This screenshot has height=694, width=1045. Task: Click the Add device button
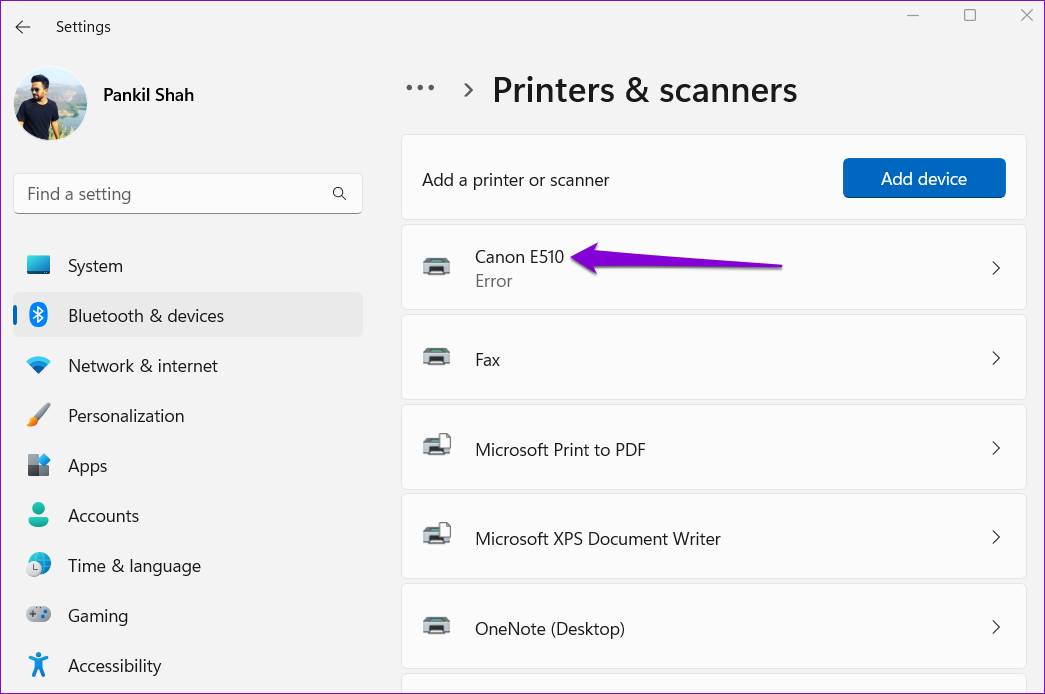923,178
